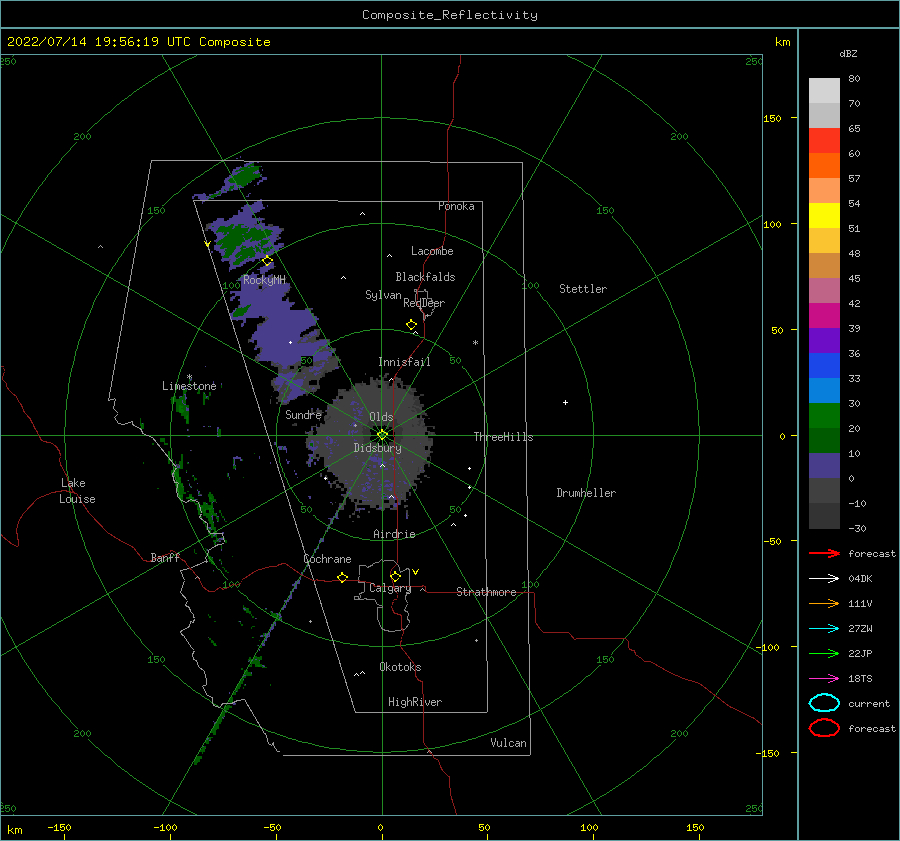This screenshot has height=841, width=900.
Task: Click radar site diamond between Olds and Didsbury
Action: (x=382, y=435)
